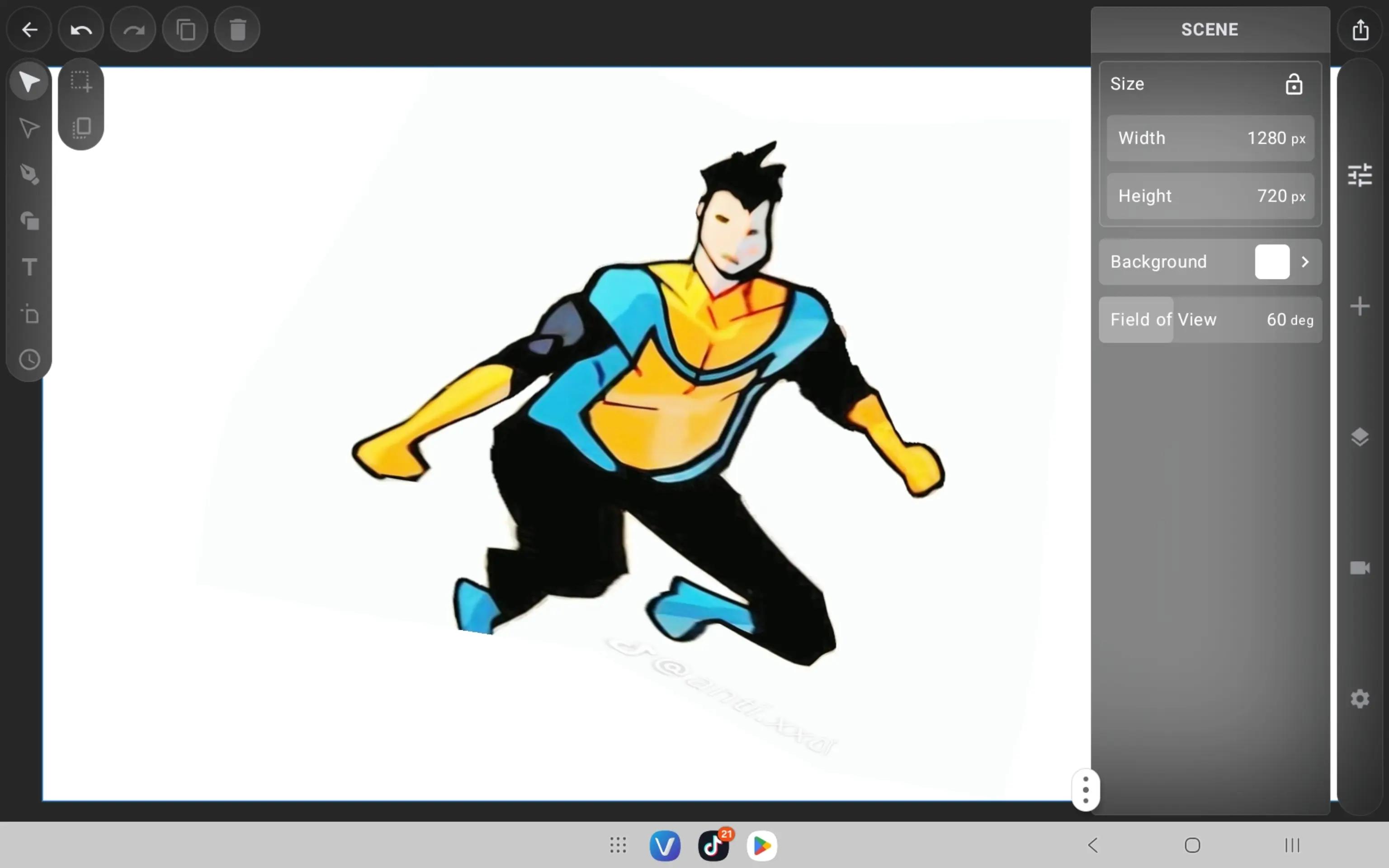Open the three-dot panel handle menu
This screenshot has width=1389, height=868.
click(x=1085, y=790)
